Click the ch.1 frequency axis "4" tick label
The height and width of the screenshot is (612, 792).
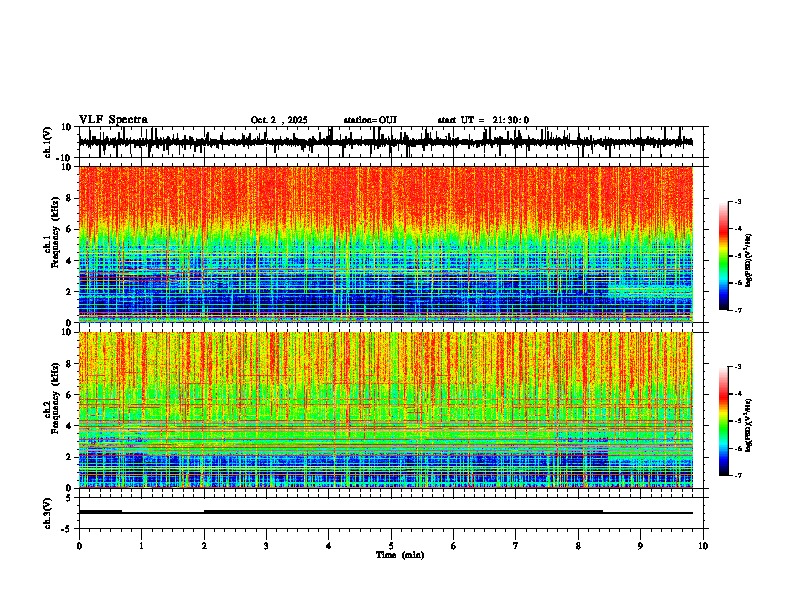click(70, 261)
